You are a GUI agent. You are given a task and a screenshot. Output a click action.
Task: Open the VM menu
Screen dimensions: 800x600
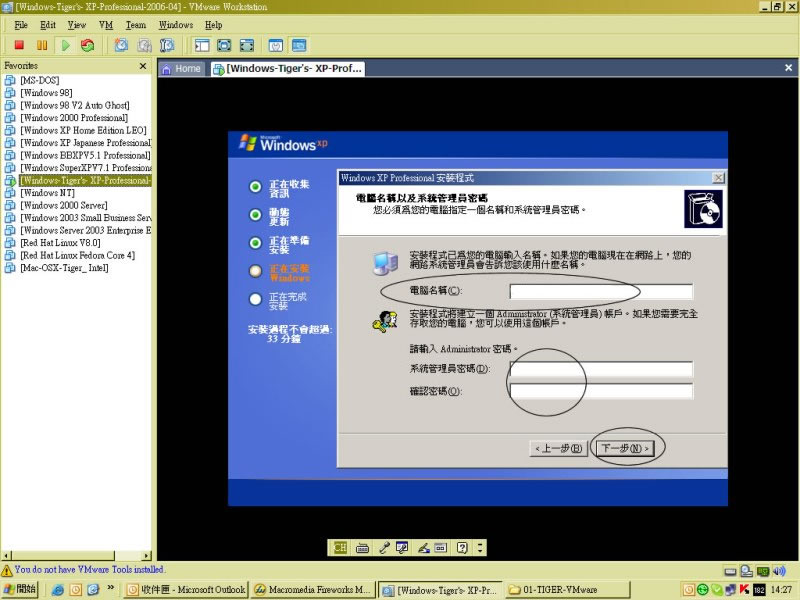click(106, 25)
